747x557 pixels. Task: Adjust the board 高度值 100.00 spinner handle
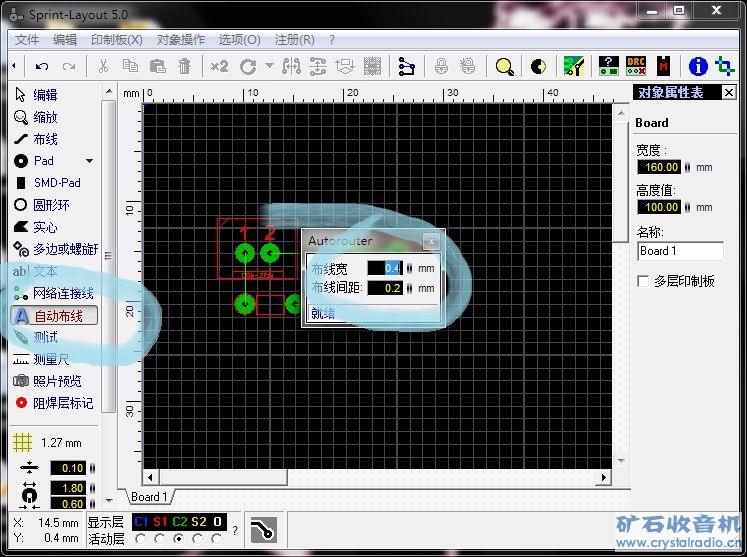click(x=687, y=207)
